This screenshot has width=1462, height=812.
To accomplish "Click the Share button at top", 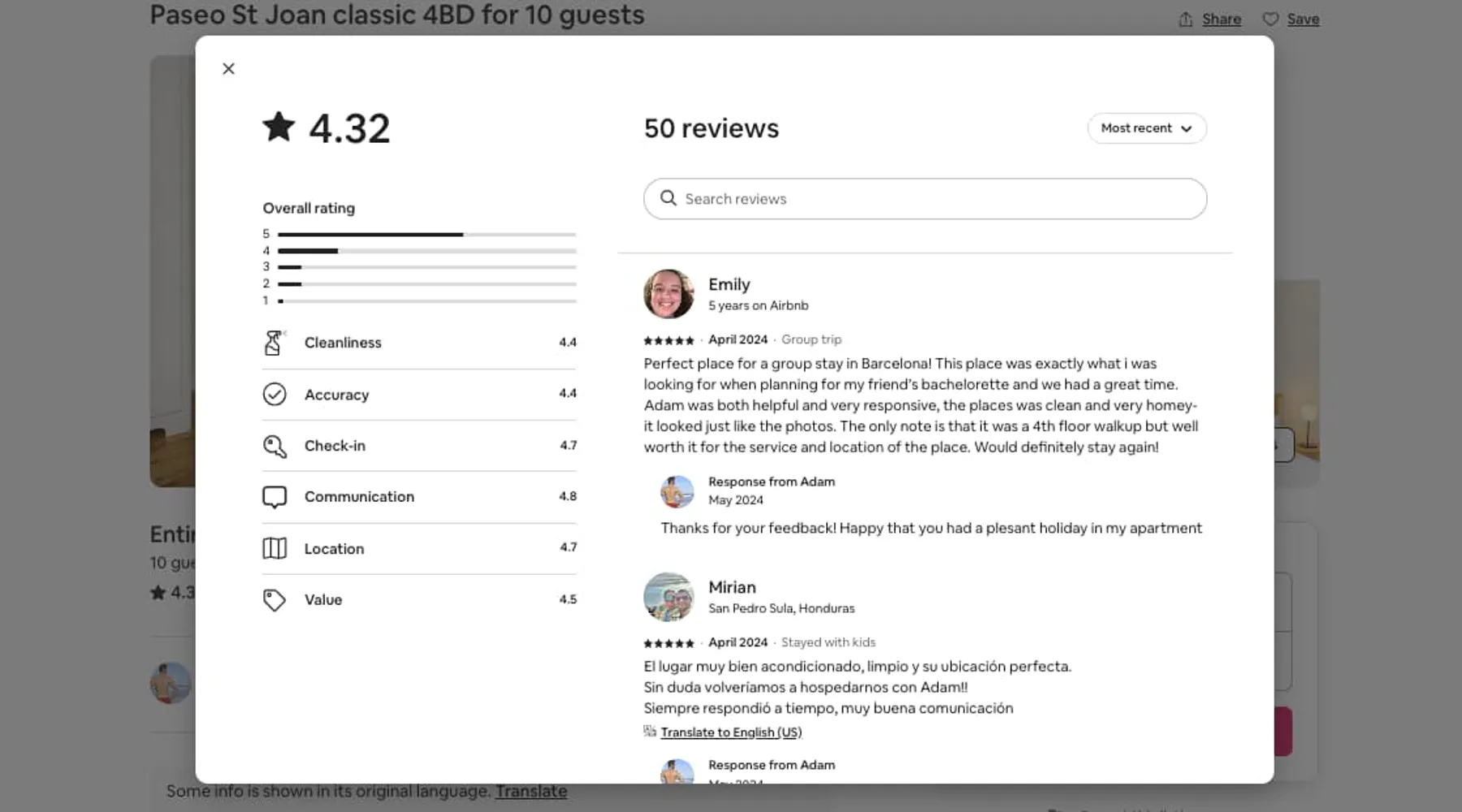I will tap(1210, 19).
